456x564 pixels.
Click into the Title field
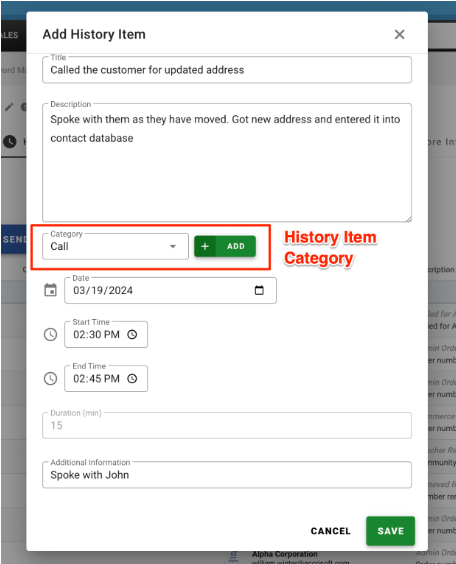click(227, 70)
